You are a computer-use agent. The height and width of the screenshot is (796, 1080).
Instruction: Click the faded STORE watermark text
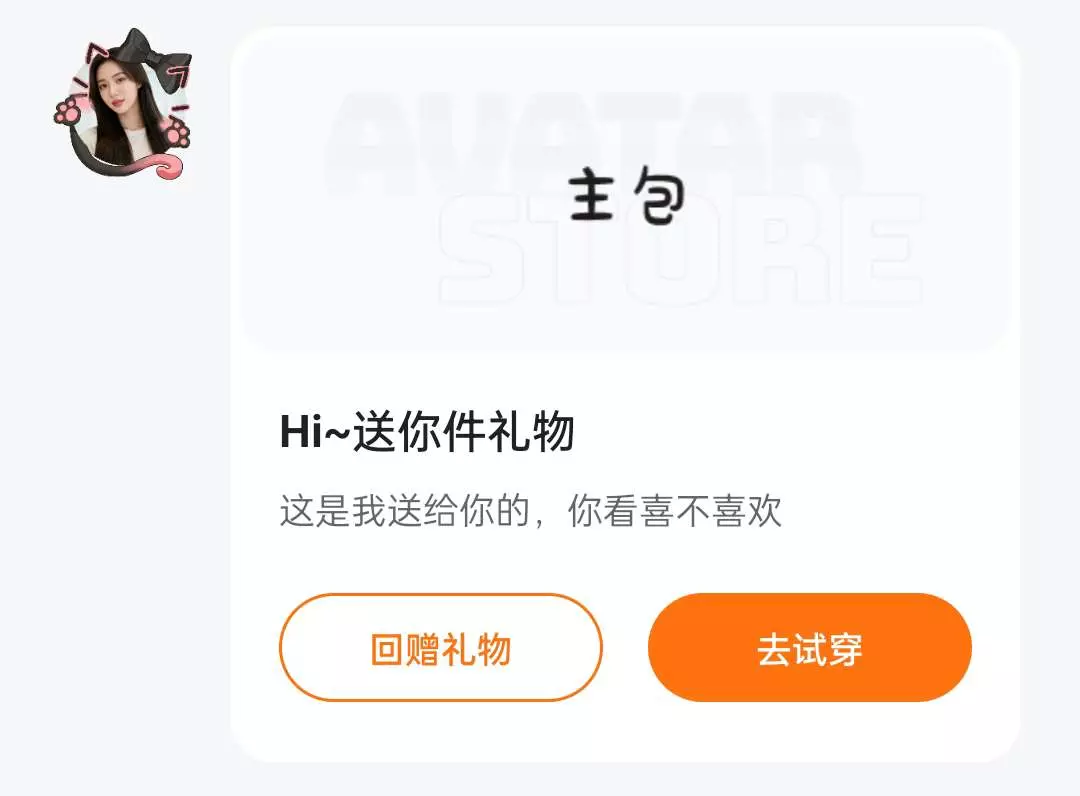pyautogui.click(x=680, y=249)
